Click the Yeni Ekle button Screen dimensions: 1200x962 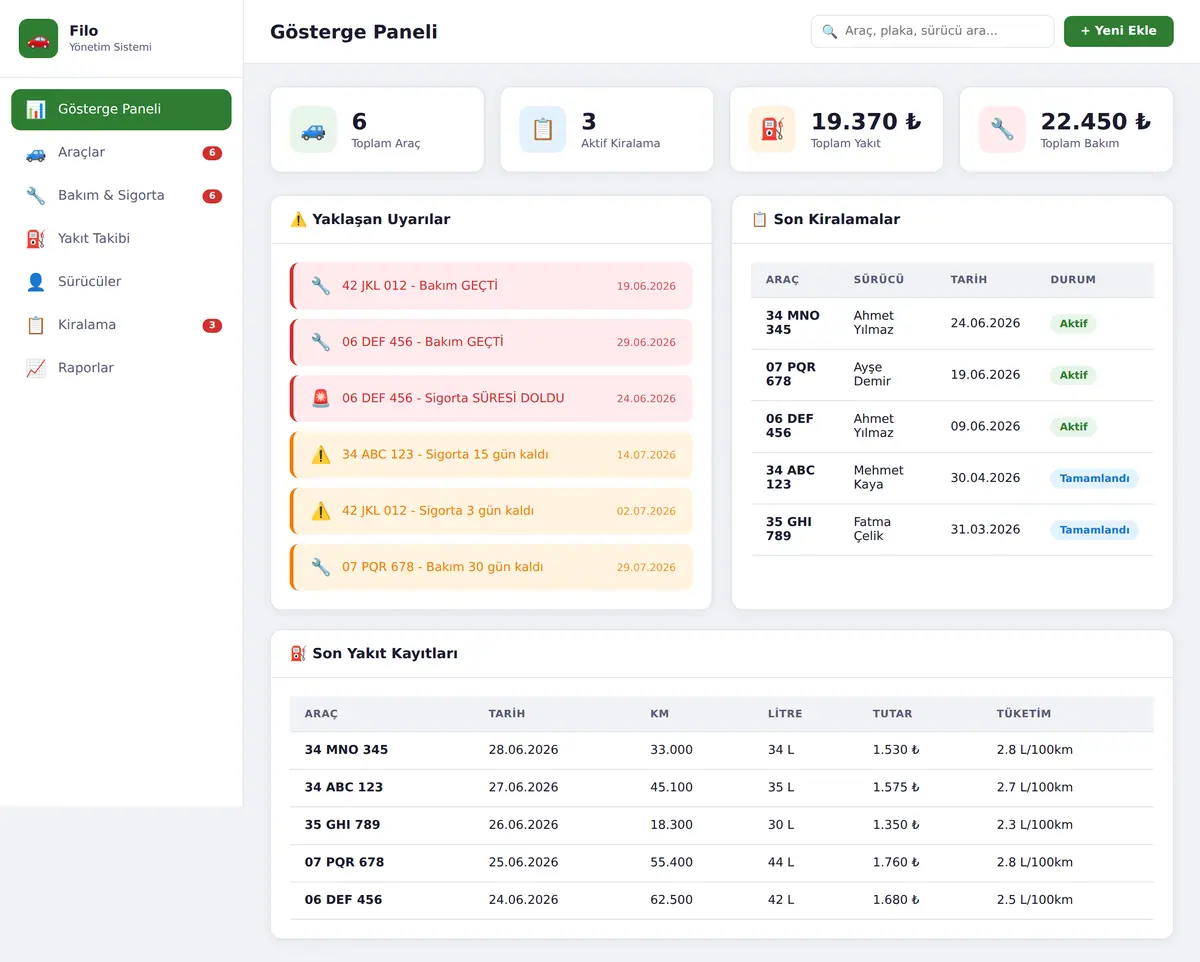pyautogui.click(x=1118, y=31)
